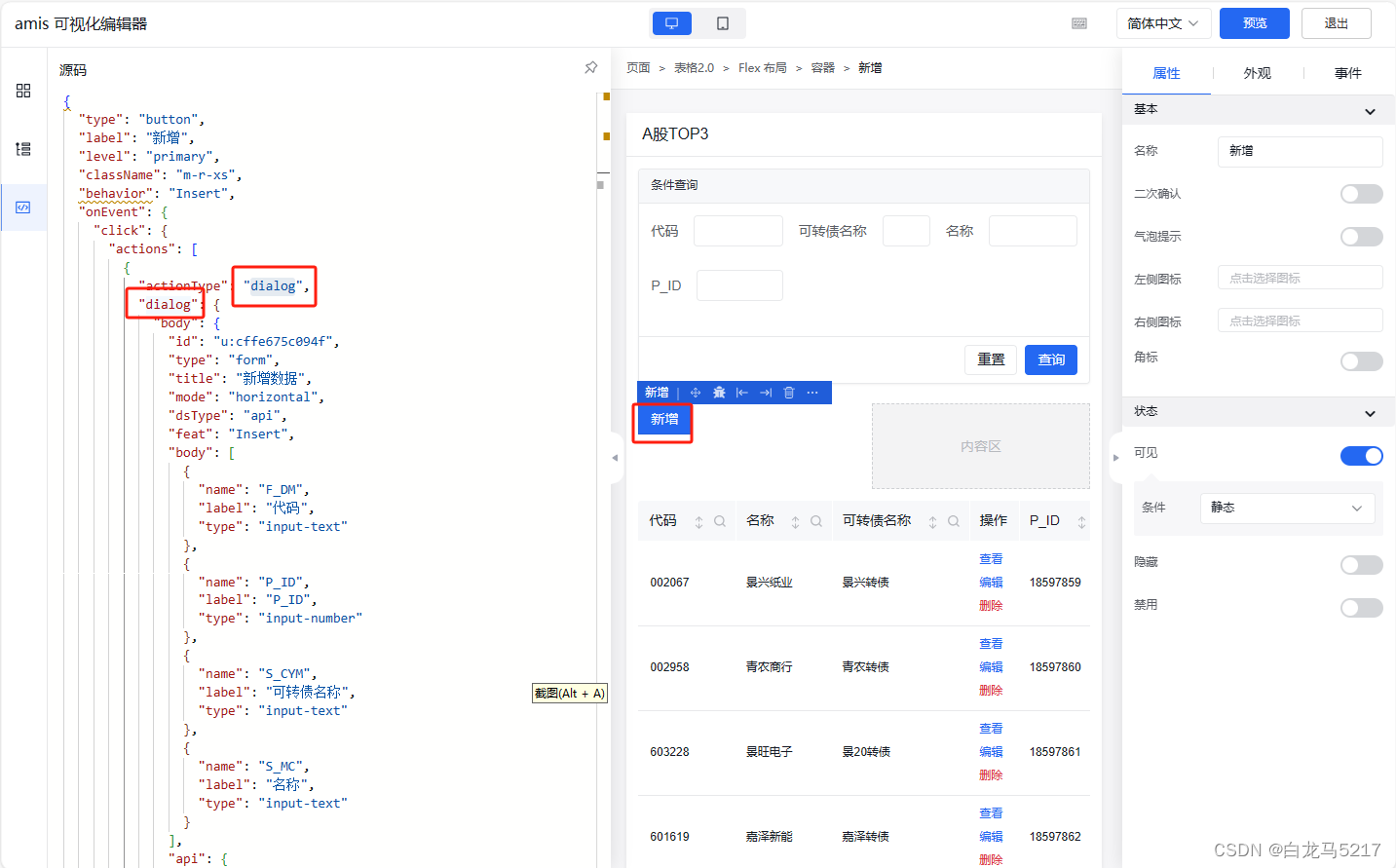The width and height of the screenshot is (1396, 868).
Task: Open the 简体中文 language dropdown
Action: [x=1163, y=23]
